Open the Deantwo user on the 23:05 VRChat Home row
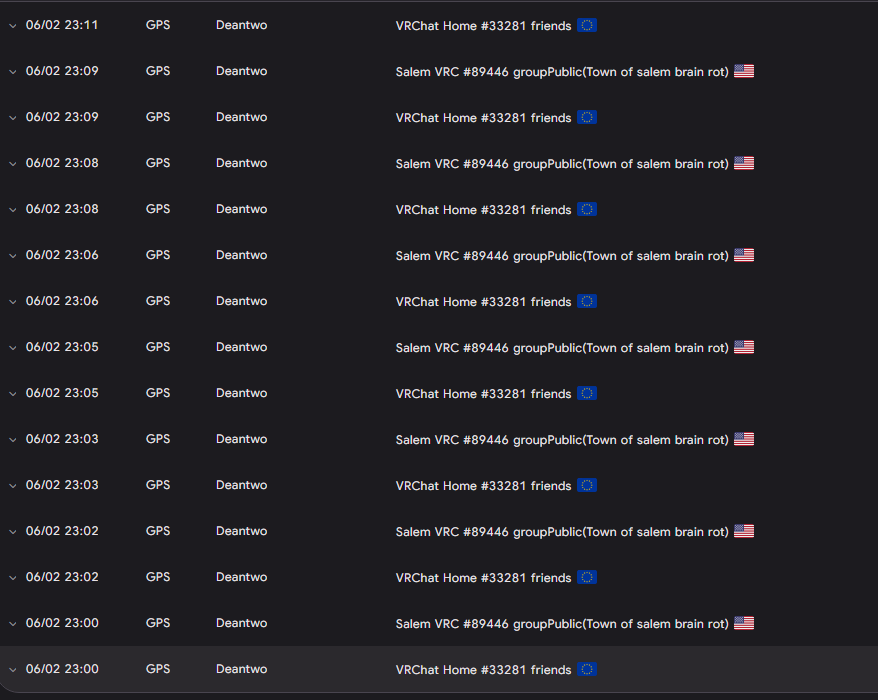The image size is (878, 700). [241, 393]
